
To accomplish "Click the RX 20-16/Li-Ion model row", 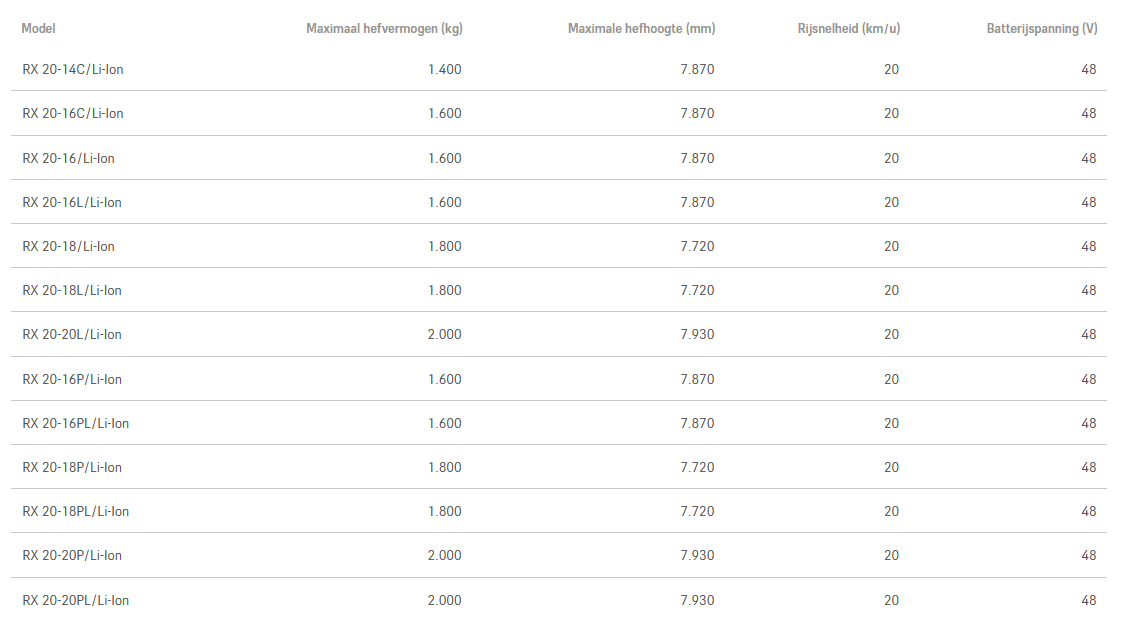I will pos(69,158).
